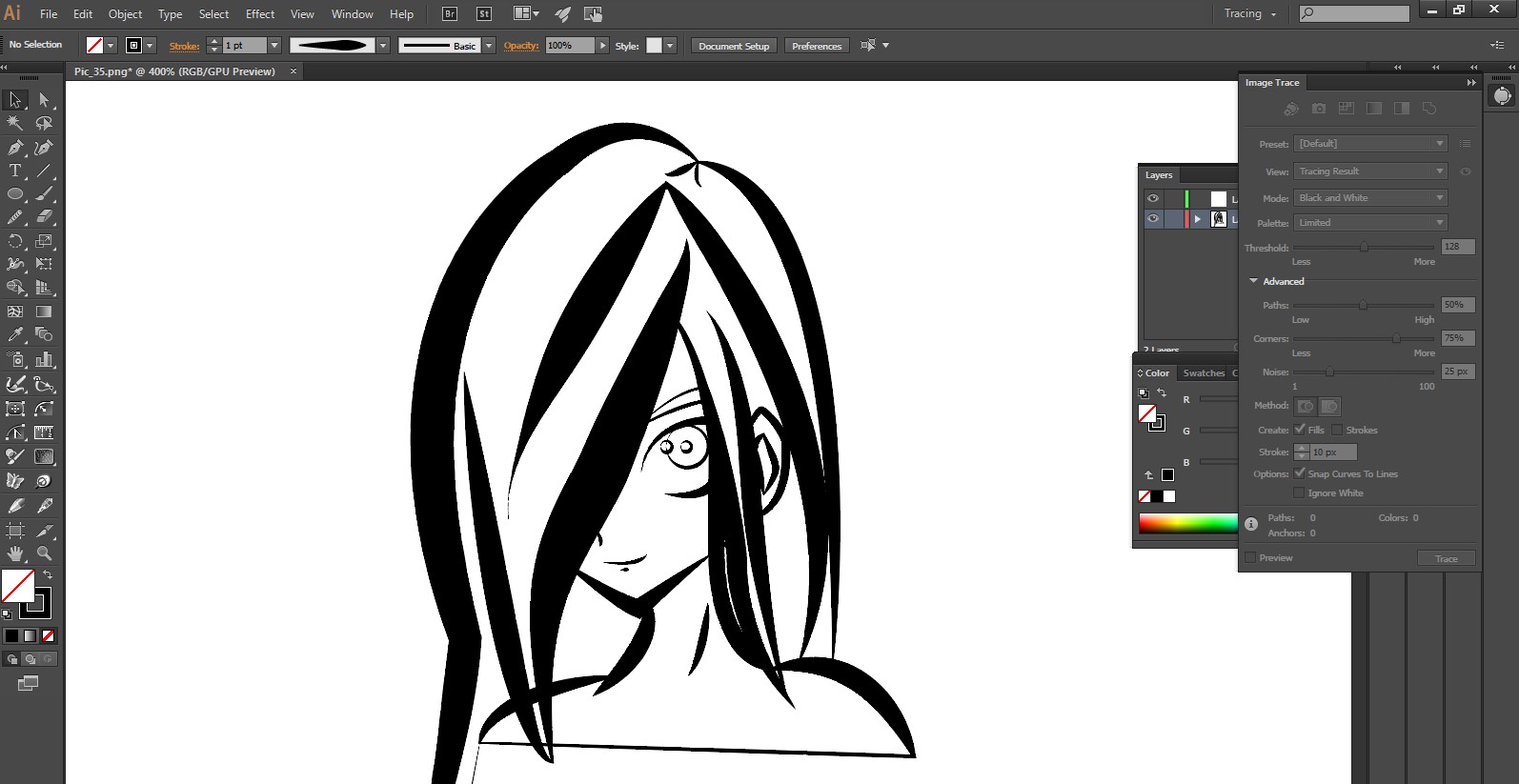Adjust the Corners slider handle
Image resolution: width=1519 pixels, height=784 pixels.
1397,338
